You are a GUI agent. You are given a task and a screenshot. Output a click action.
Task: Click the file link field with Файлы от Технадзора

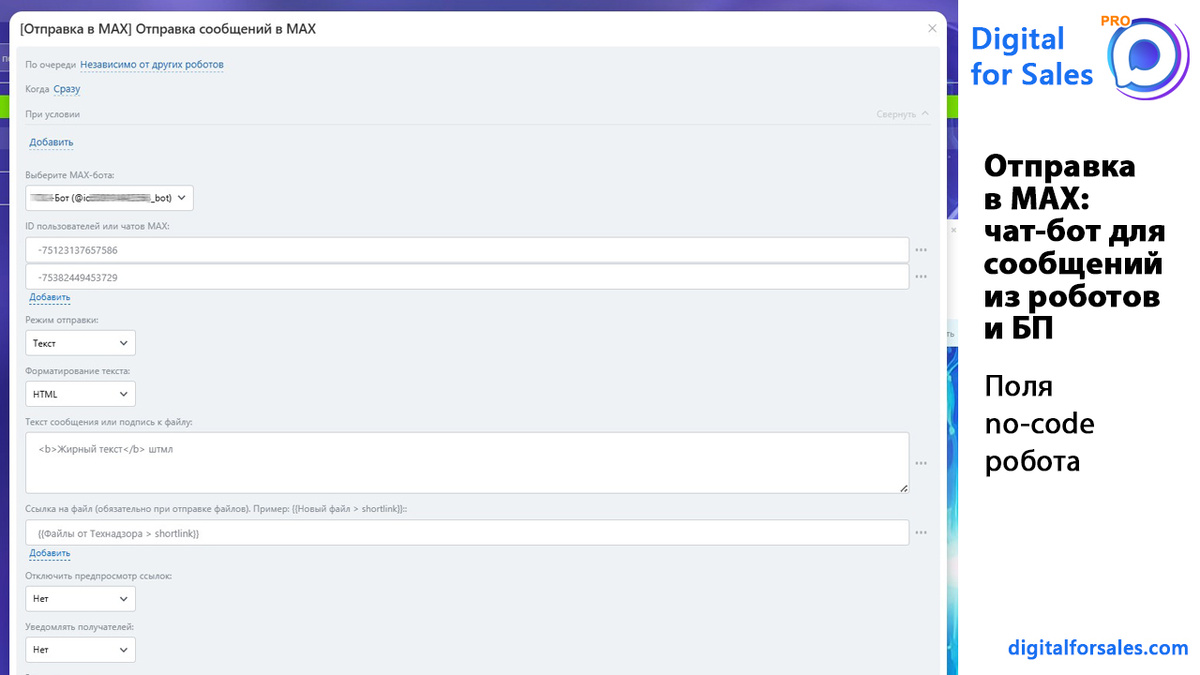[x=467, y=533]
